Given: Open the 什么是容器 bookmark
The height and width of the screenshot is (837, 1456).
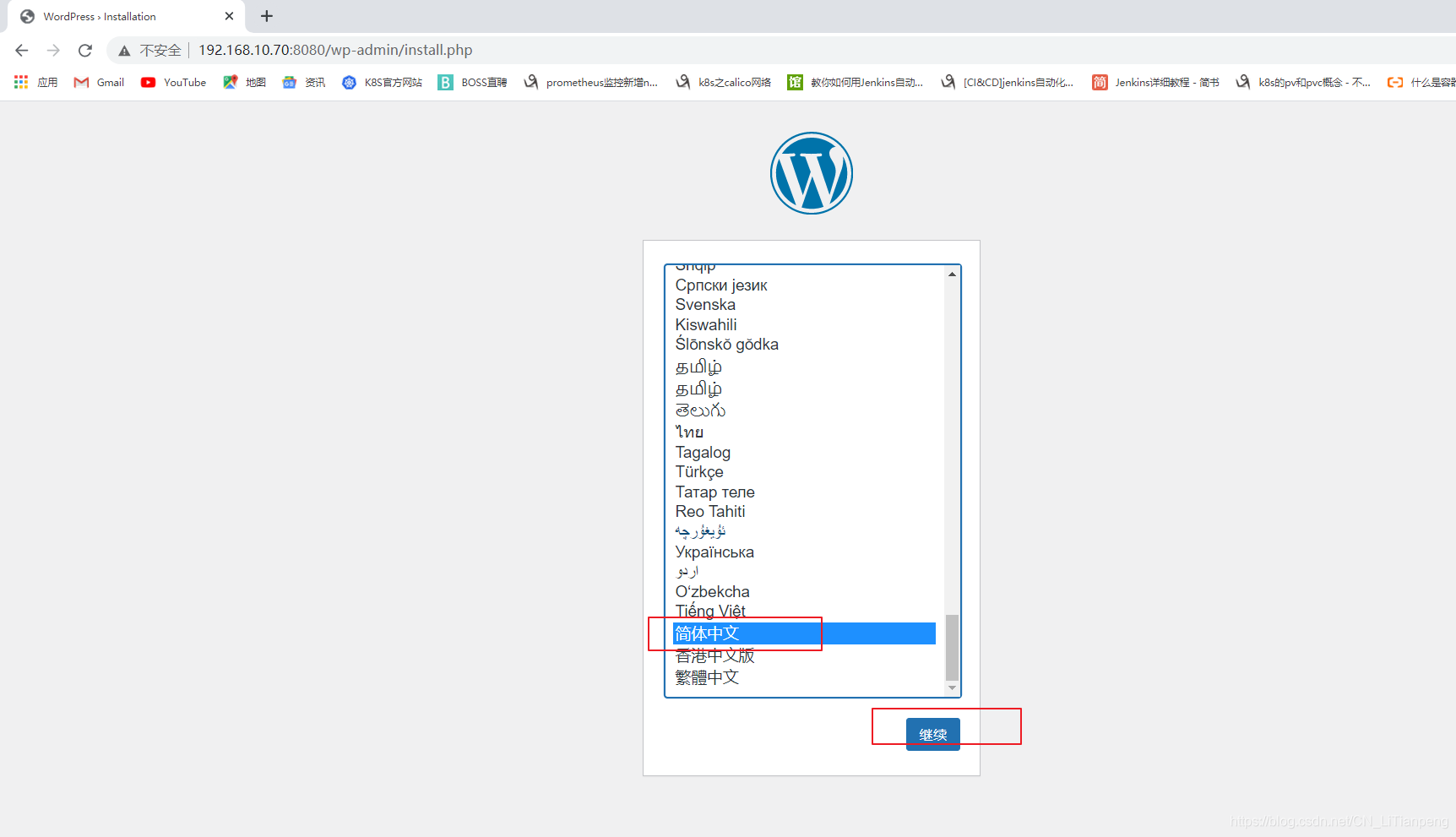Looking at the screenshot, I should click(x=1422, y=82).
